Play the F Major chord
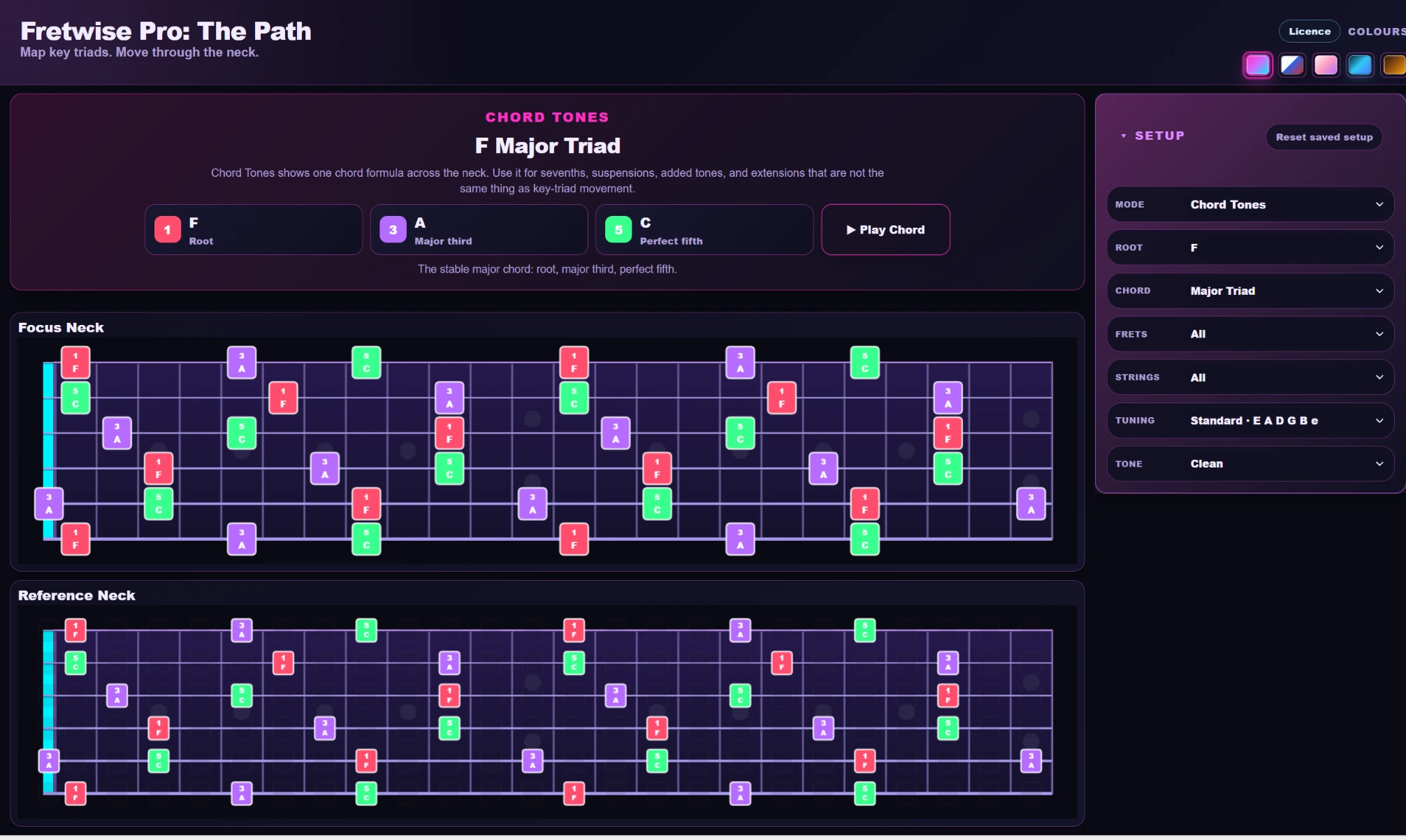 pyautogui.click(x=885, y=229)
